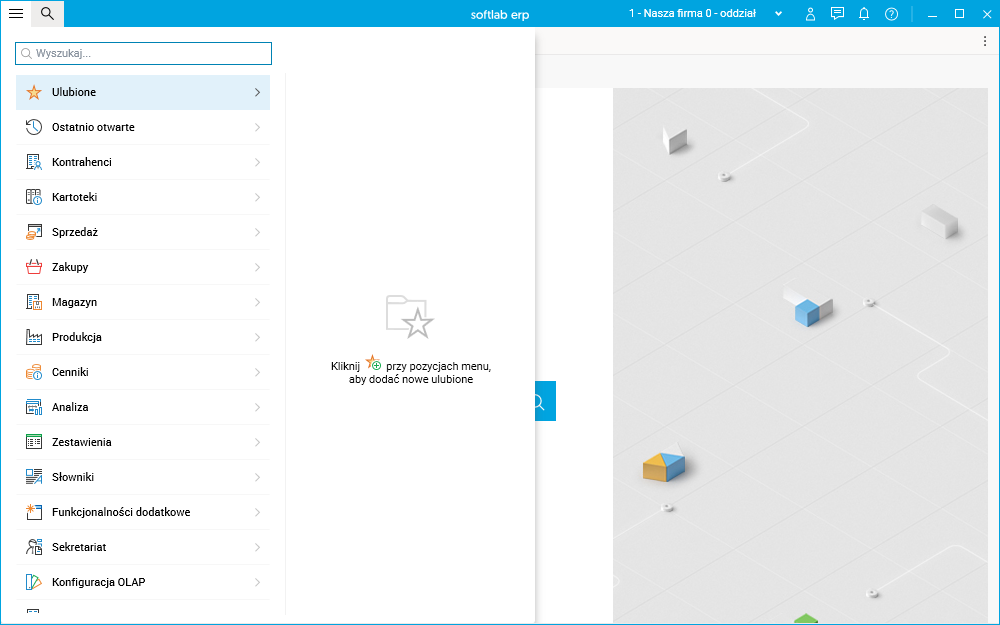Expand the Konfiguracja OLAP chevron
Image resolution: width=1000 pixels, height=625 pixels.
pos(258,582)
